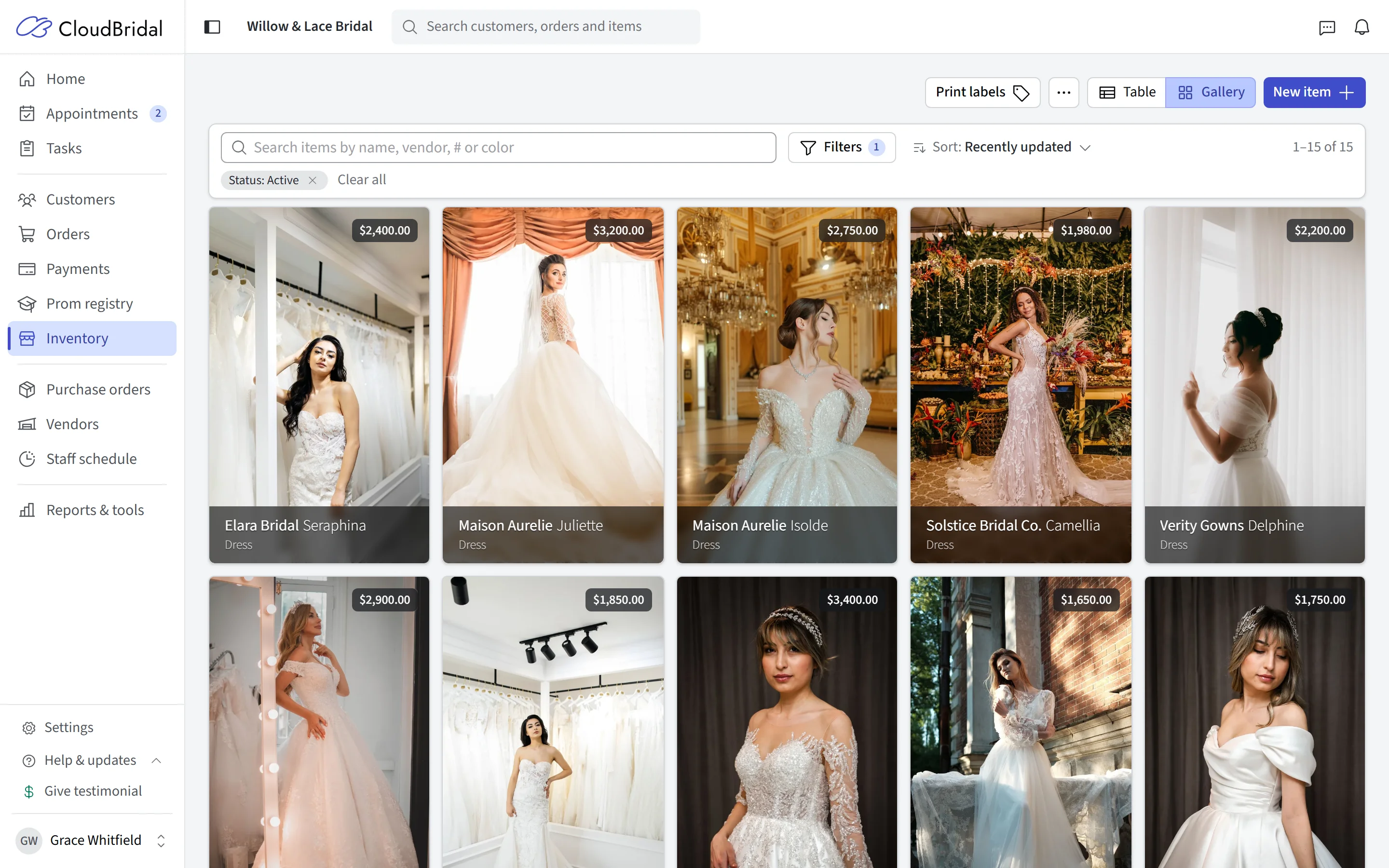Screen dimensions: 1389x868
Task: Switch to Table view
Action: (1127, 93)
